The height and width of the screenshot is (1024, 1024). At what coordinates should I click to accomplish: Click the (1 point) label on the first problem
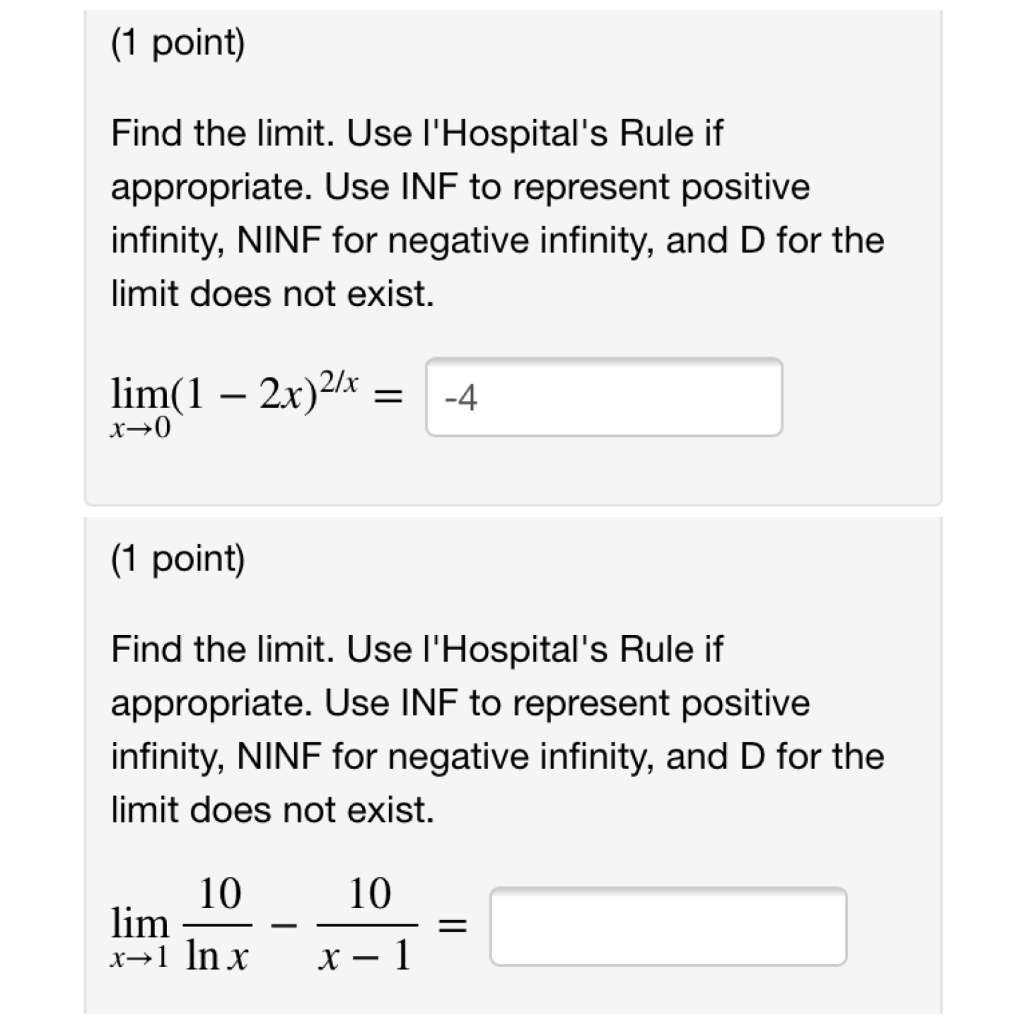tap(178, 44)
